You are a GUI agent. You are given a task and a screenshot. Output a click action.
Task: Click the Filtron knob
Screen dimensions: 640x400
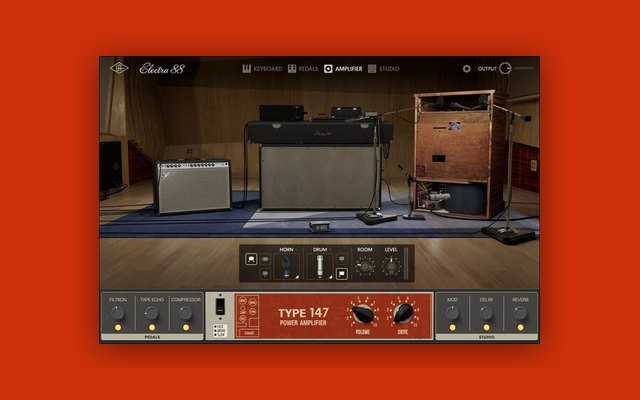(118, 313)
